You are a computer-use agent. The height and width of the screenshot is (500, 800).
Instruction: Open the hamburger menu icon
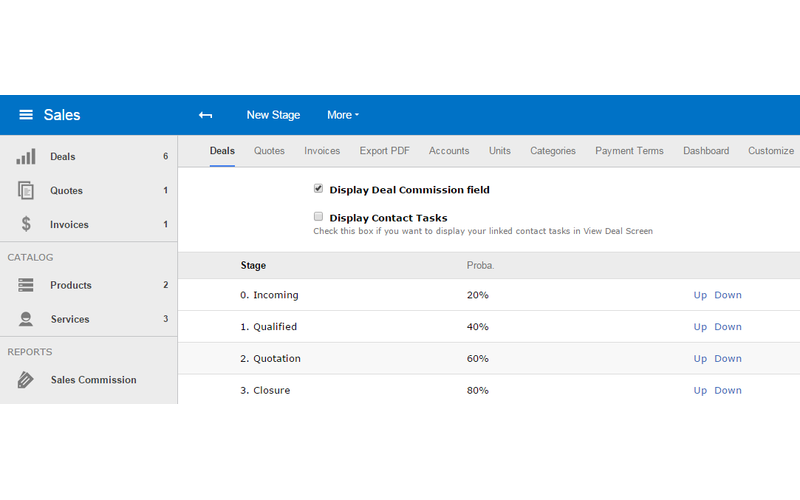[x=26, y=115]
